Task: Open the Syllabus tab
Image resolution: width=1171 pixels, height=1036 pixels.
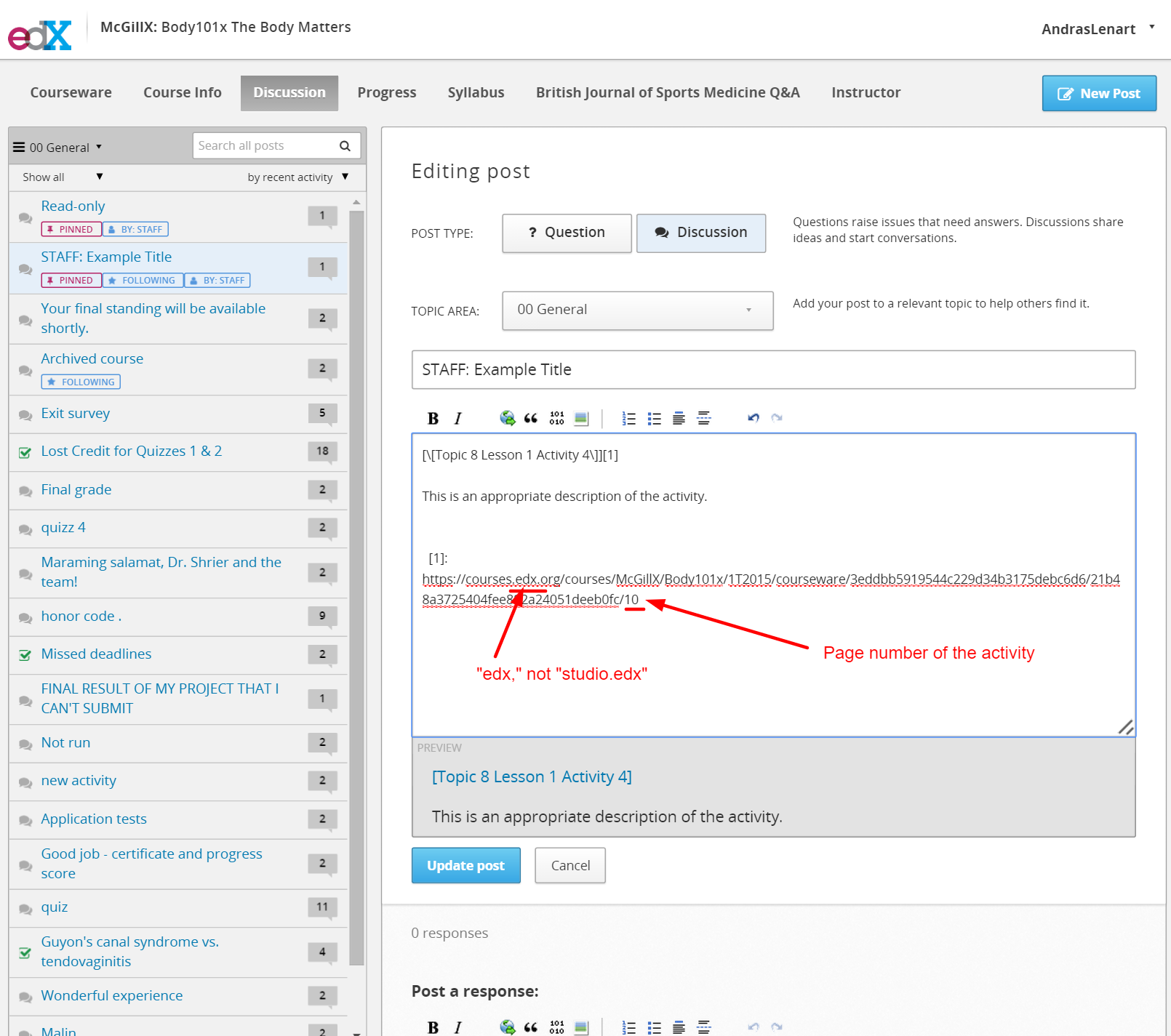Action: [476, 92]
